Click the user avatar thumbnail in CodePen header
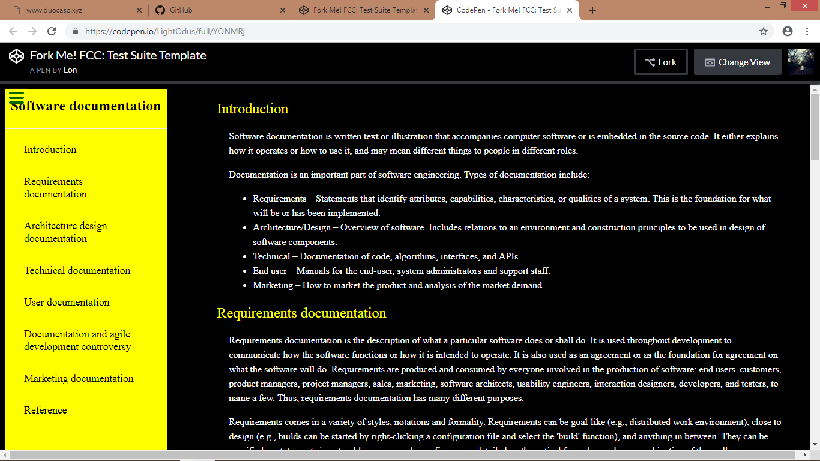820x461 pixels. pos(800,62)
